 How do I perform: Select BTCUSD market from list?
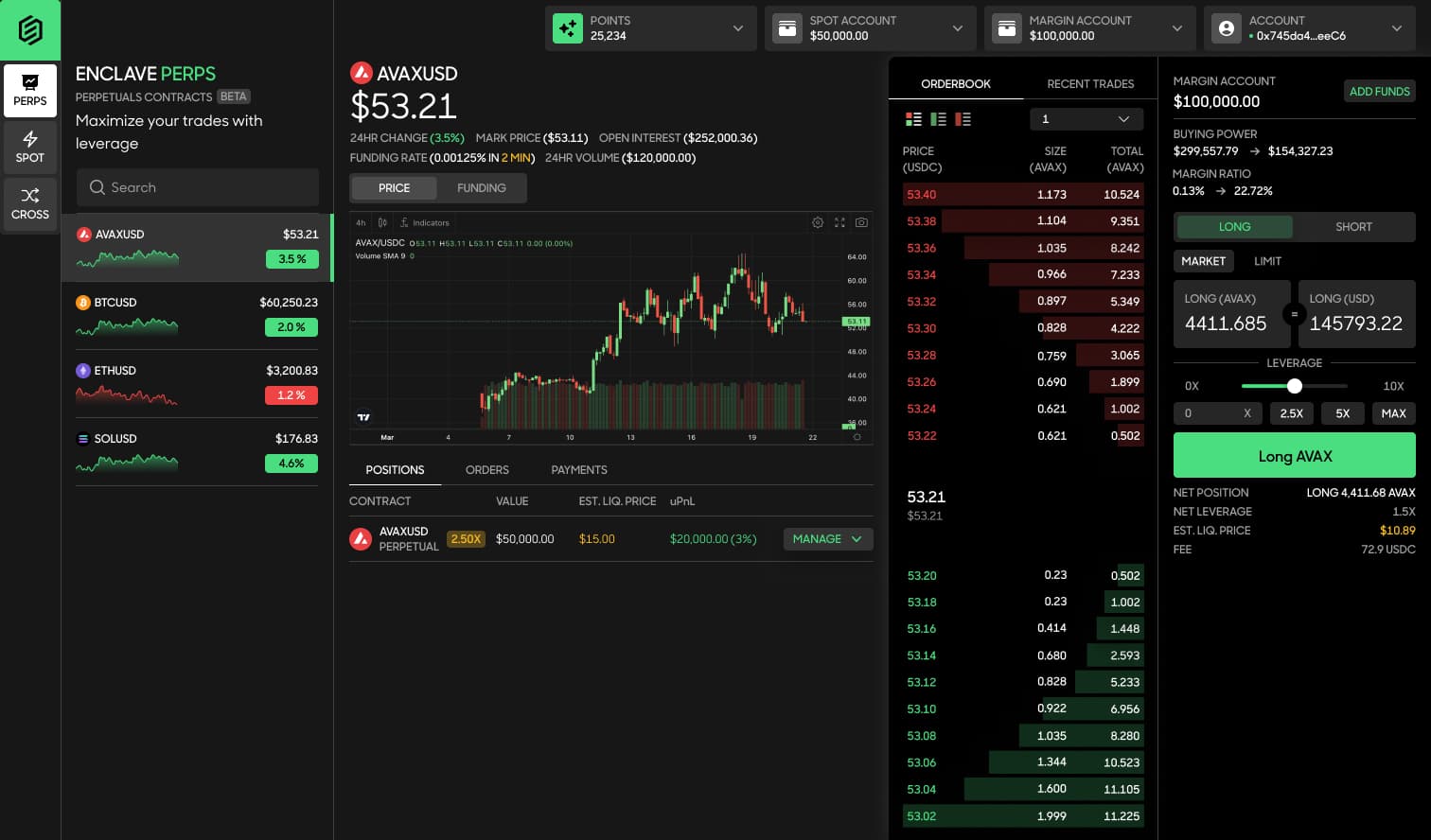click(197, 316)
